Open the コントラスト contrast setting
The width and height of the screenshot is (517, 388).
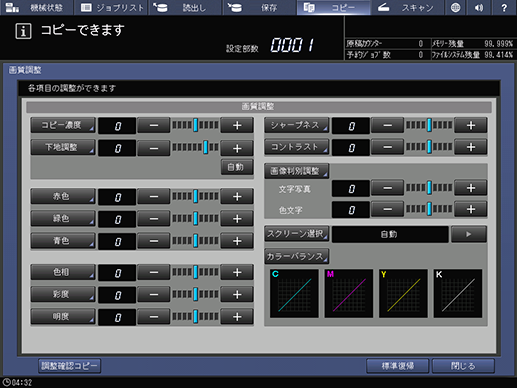click(297, 147)
